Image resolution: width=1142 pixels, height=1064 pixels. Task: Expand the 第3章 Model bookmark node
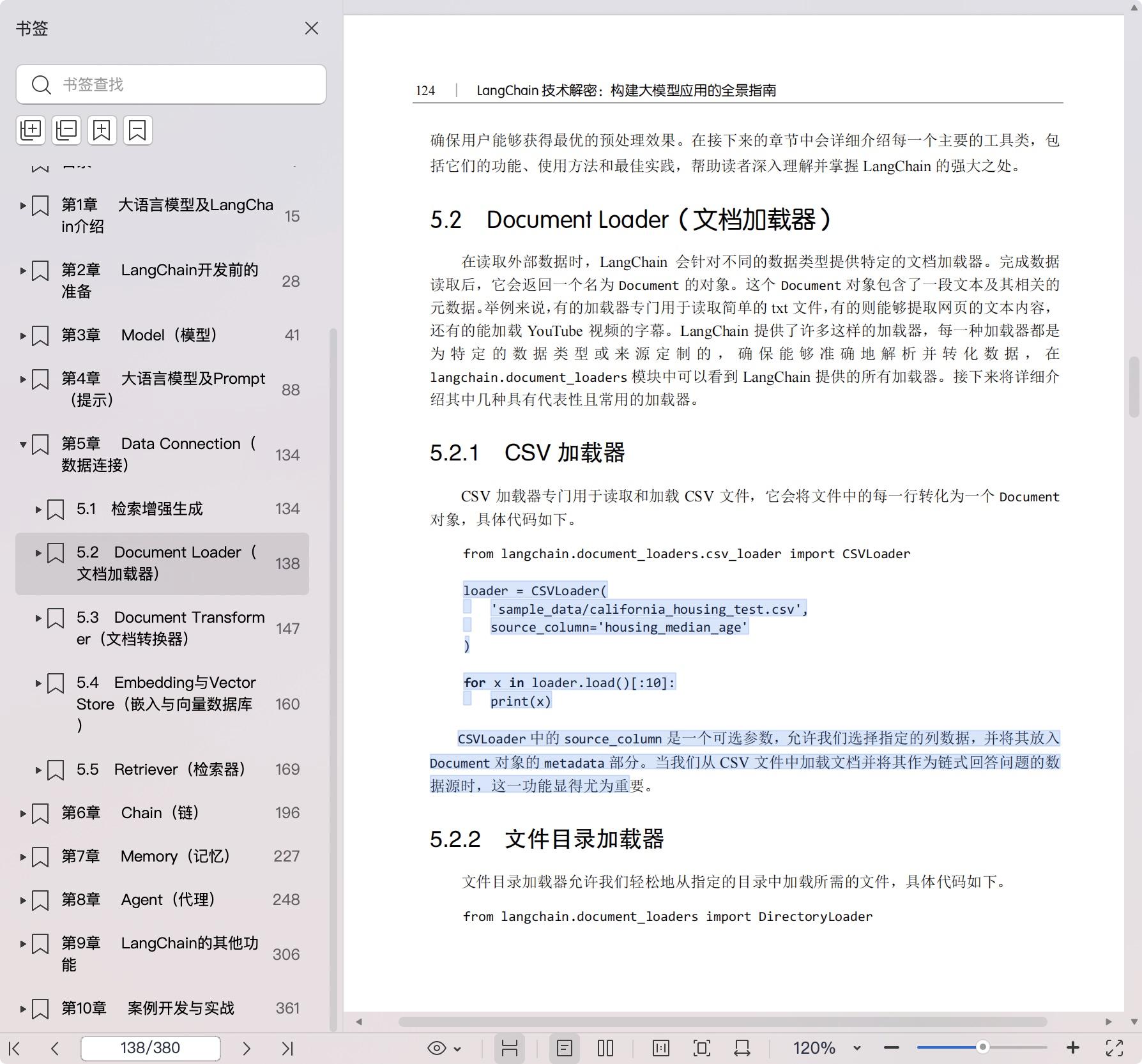[x=23, y=336]
